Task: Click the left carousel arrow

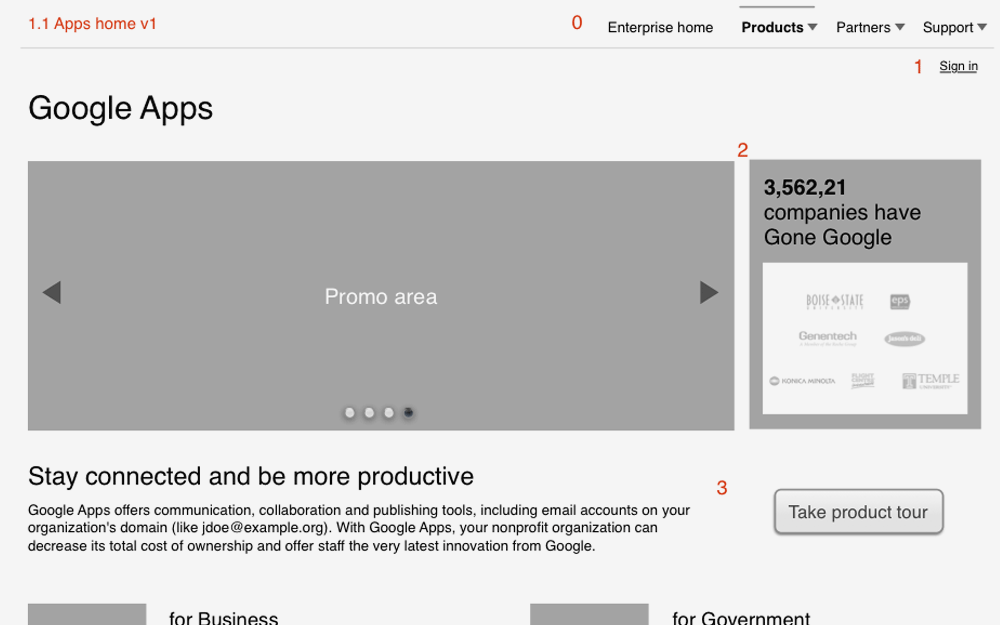Action: click(x=52, y=292)
